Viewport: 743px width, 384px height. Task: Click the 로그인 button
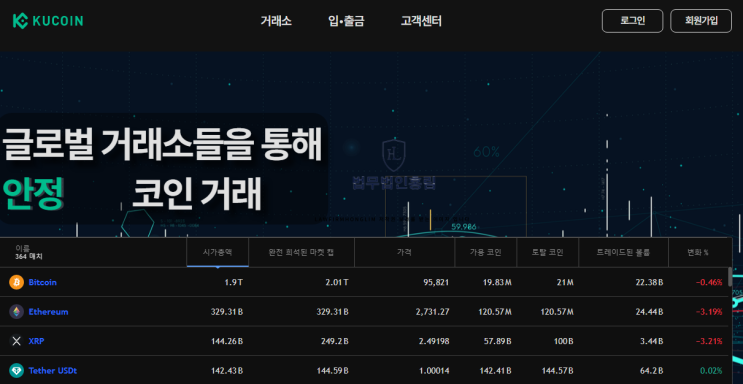click(x=633, y=21)
